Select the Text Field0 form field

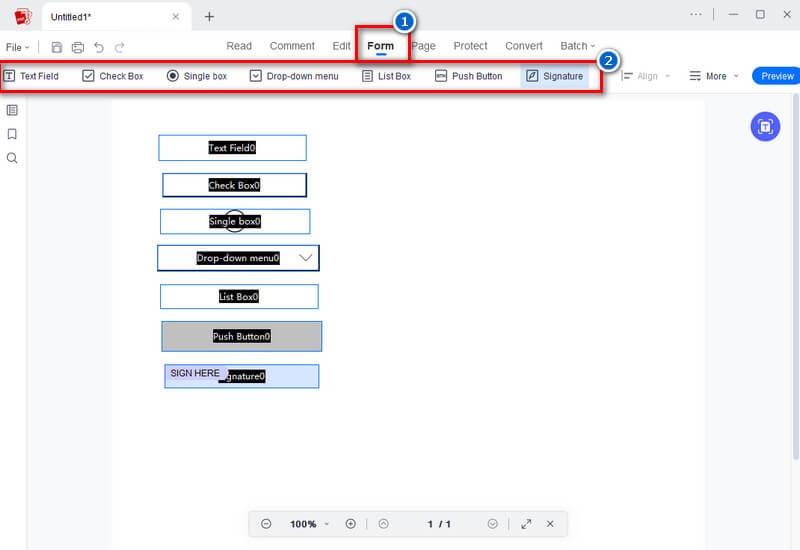click(233, 148)
